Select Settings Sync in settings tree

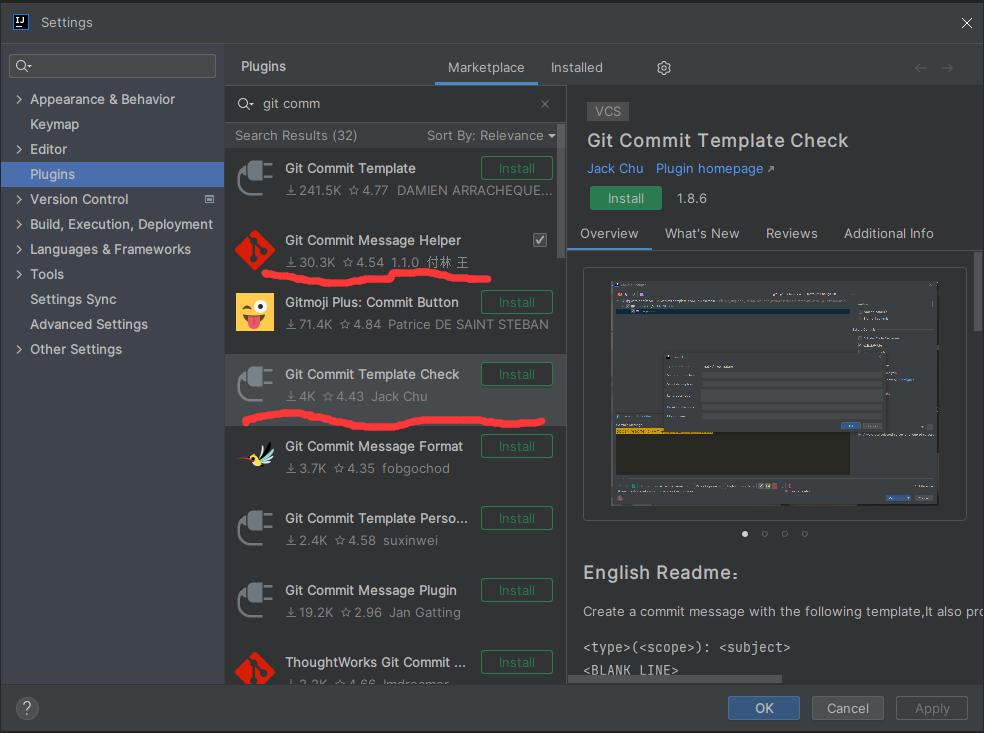coord(73,299)
